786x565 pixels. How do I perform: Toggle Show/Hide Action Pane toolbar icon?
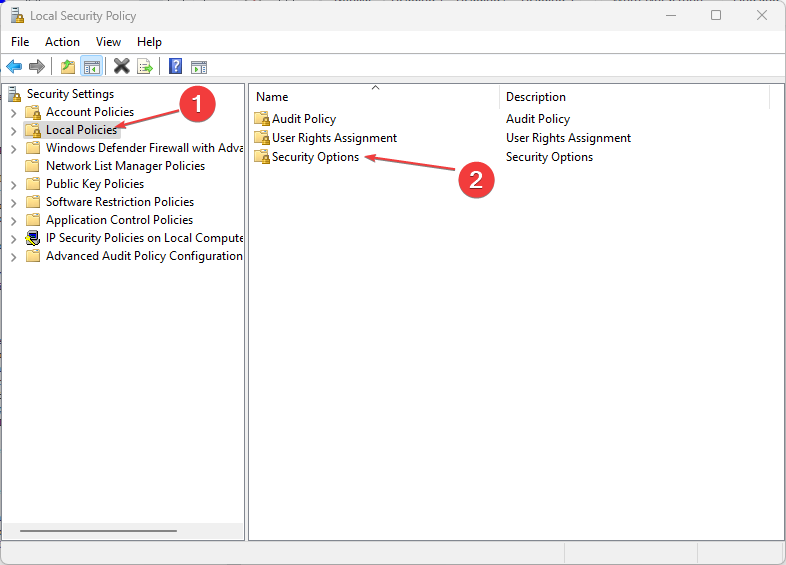(x=199, y=67)
